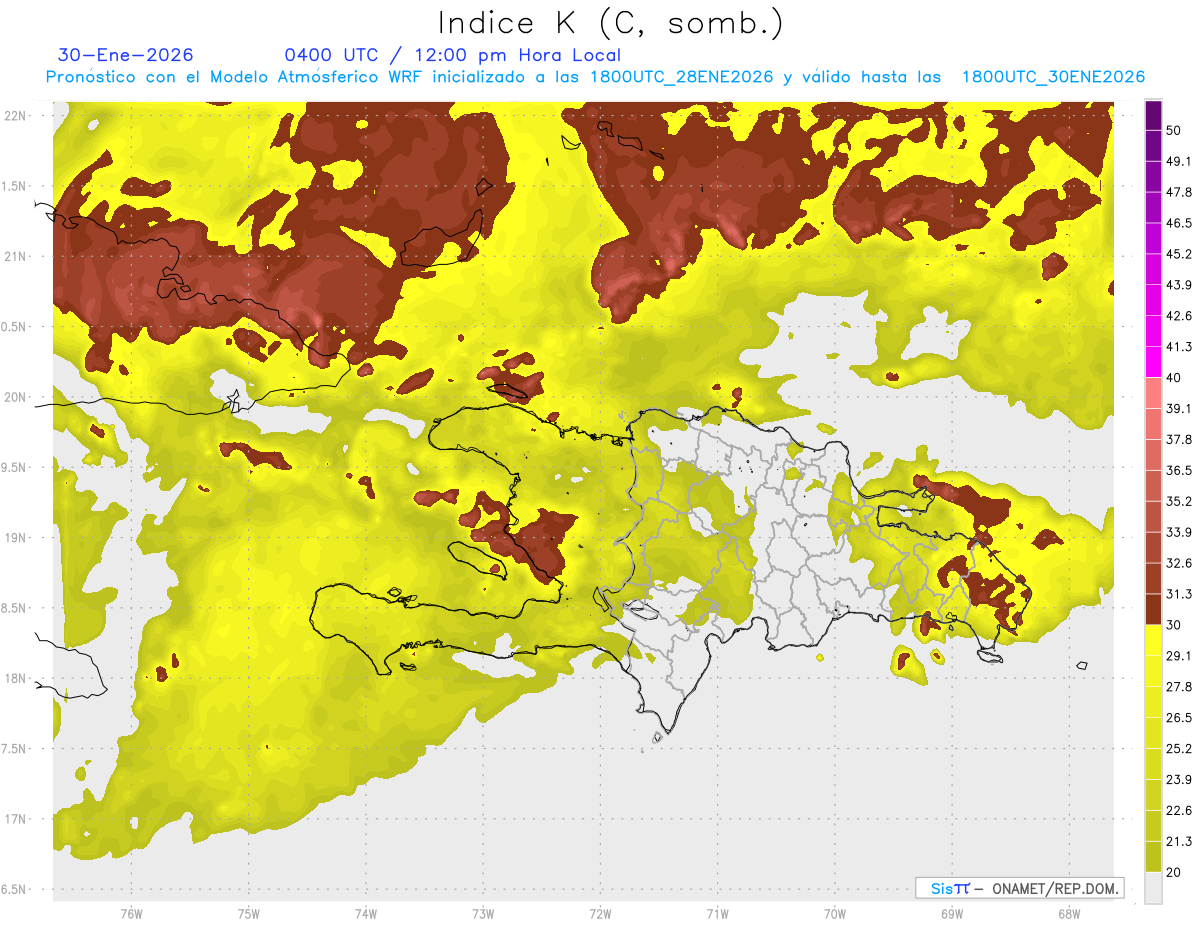Click legend value '33.9'

[x=1179, y=532]
